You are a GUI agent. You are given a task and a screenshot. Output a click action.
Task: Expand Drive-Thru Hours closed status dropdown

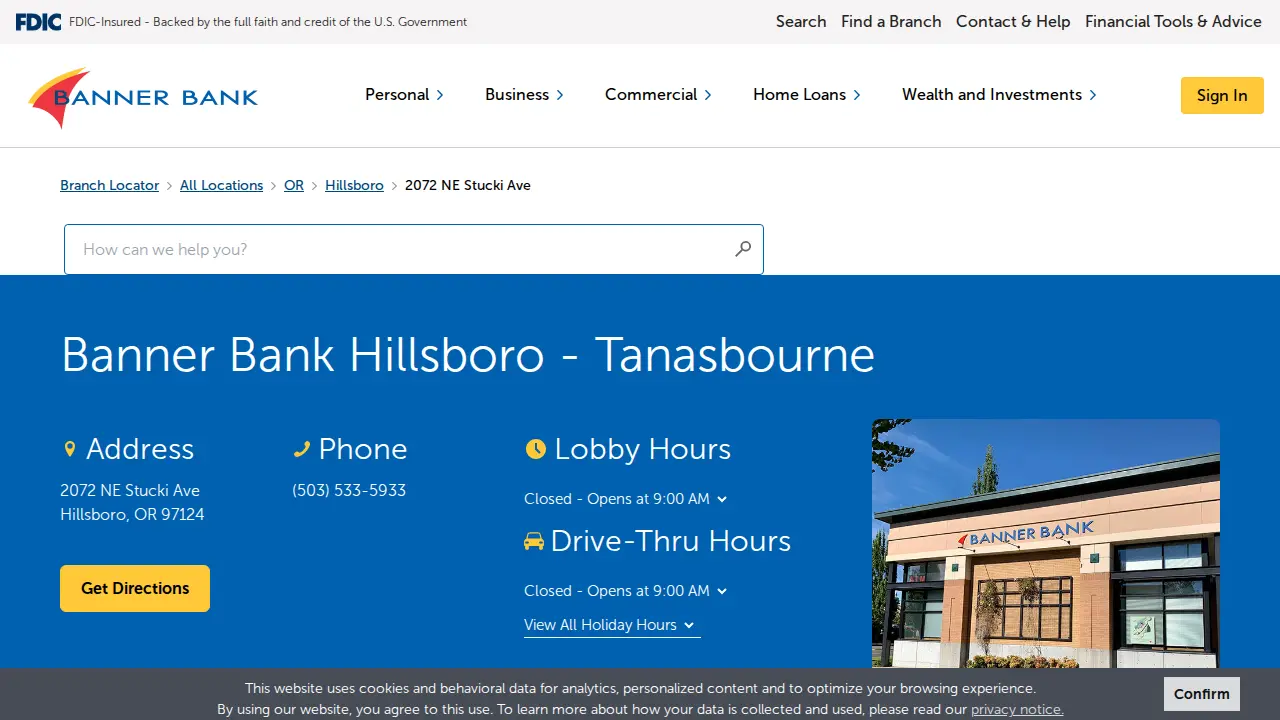point(626,591)
